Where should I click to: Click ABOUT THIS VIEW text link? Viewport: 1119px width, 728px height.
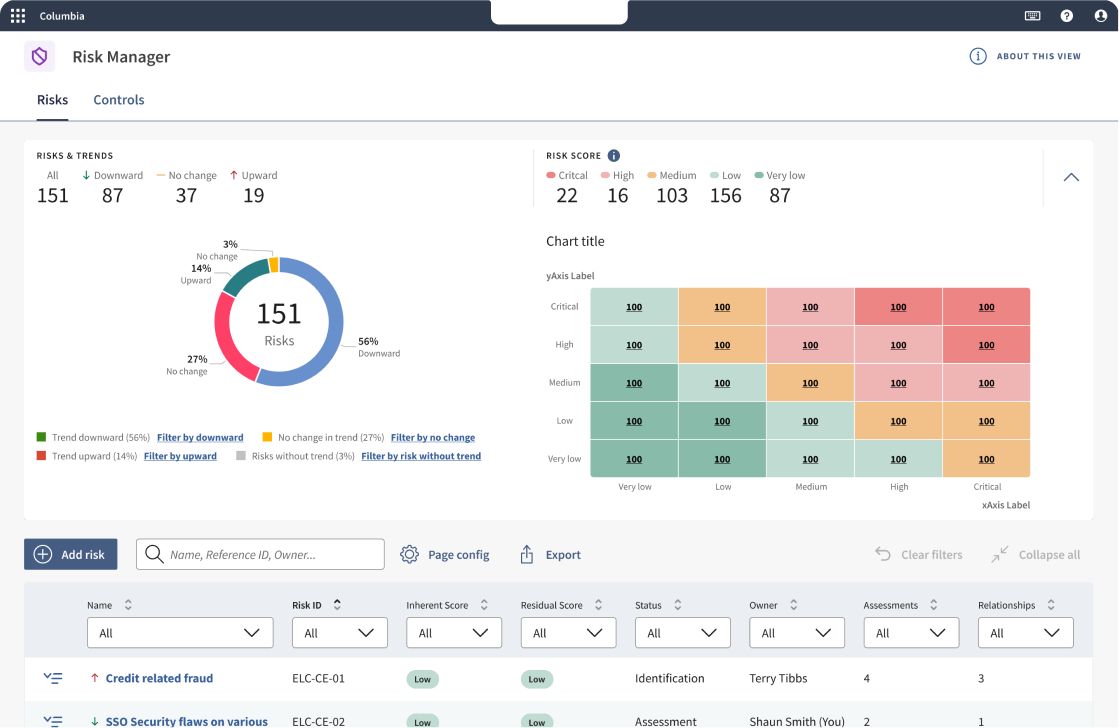click(1038, 56)
